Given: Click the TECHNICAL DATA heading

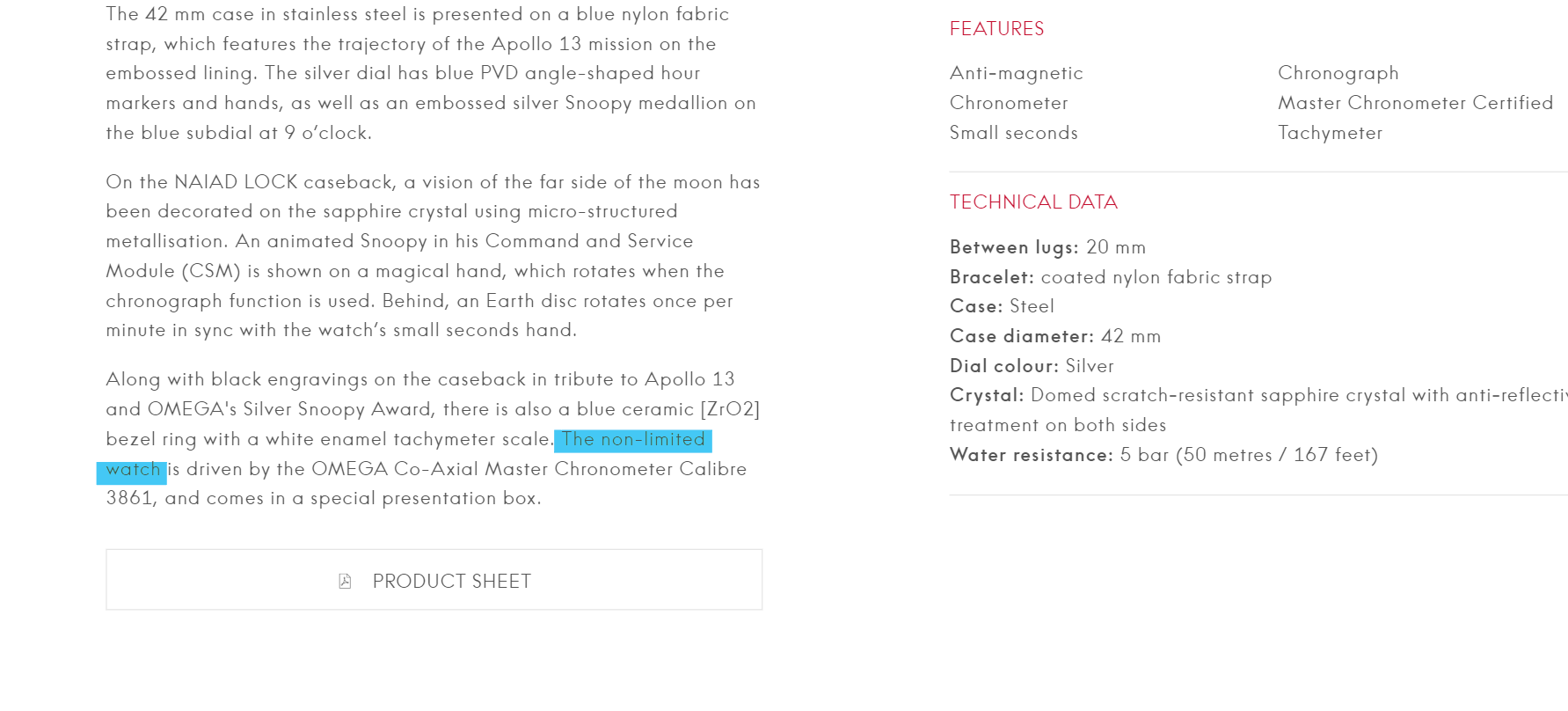Looking at the screenshot, I should [x=1033, y=202].
